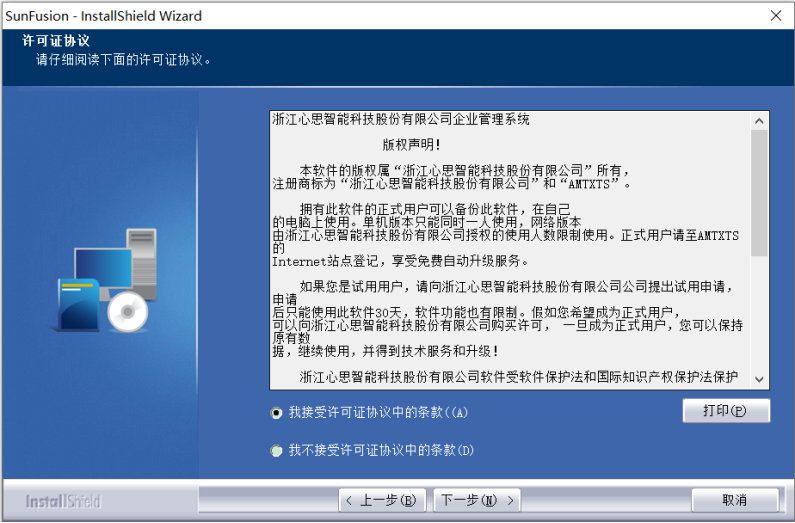Screen dimensions: 795x523
Task: Click the line beginning 后只能使用此软件30天
Action: 477,312
